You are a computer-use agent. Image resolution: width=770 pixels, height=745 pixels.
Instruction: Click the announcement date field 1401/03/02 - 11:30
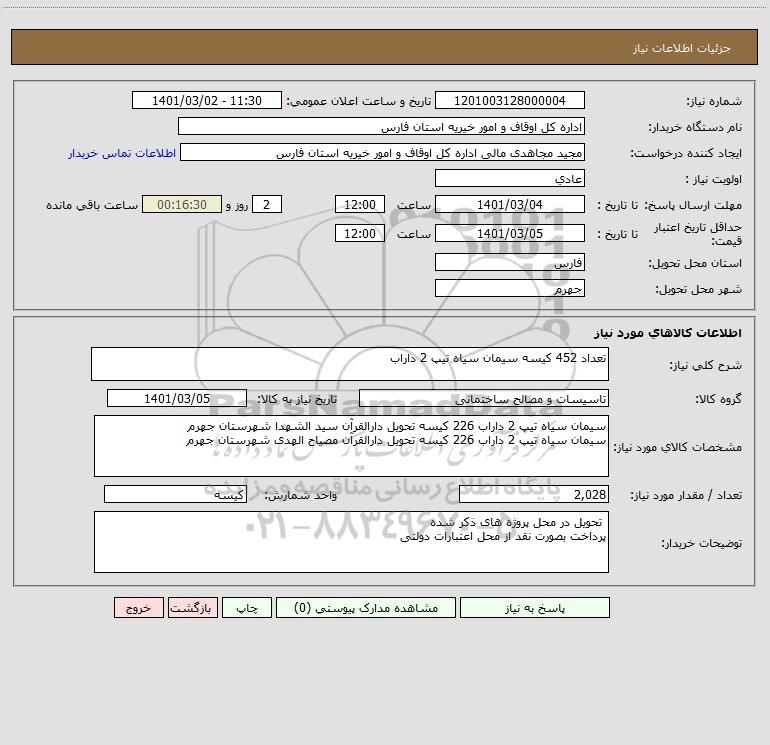click(x=207, y=100)
